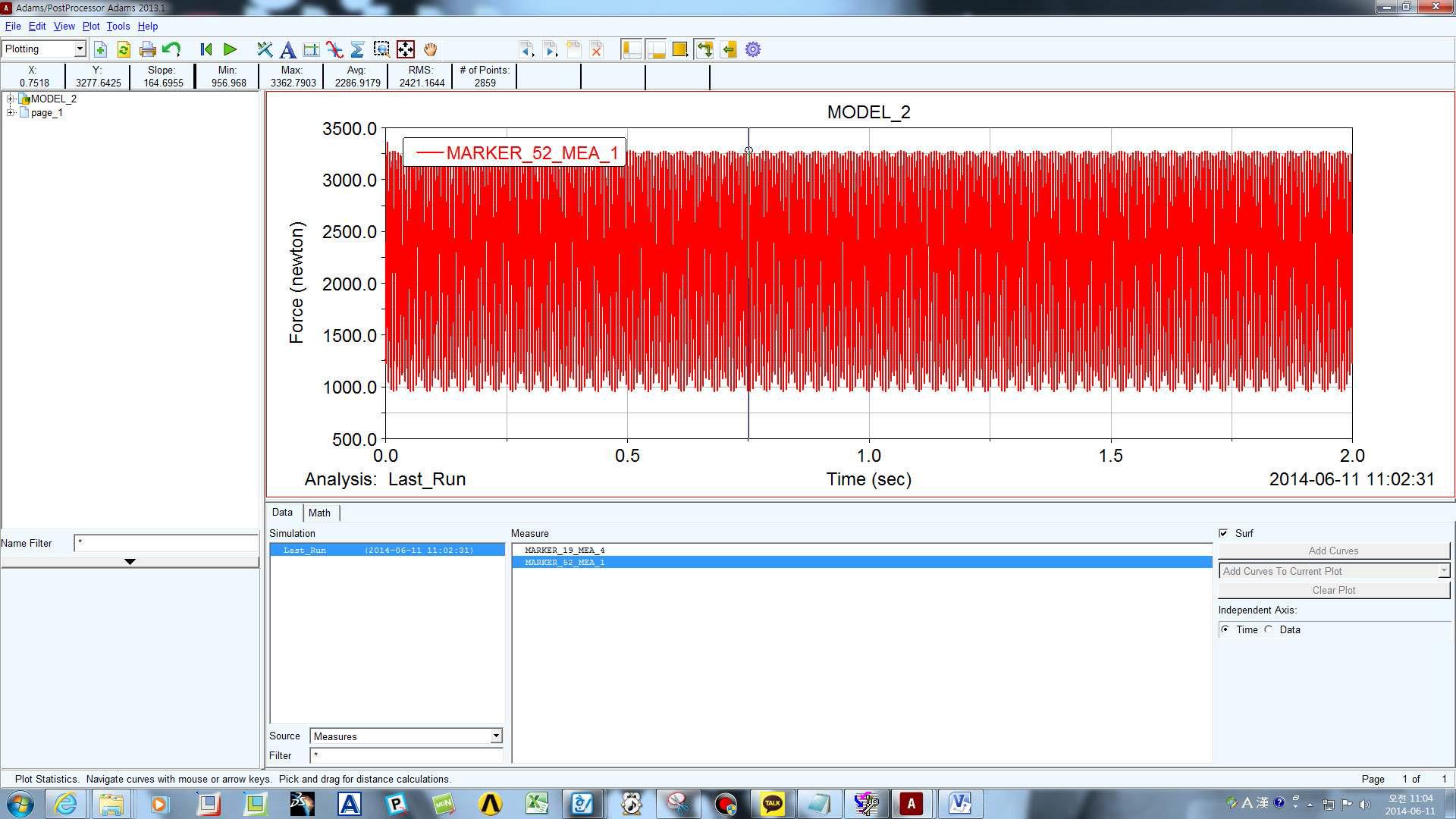Click the Sigma curve edit toolbar icon

[358, 50]
